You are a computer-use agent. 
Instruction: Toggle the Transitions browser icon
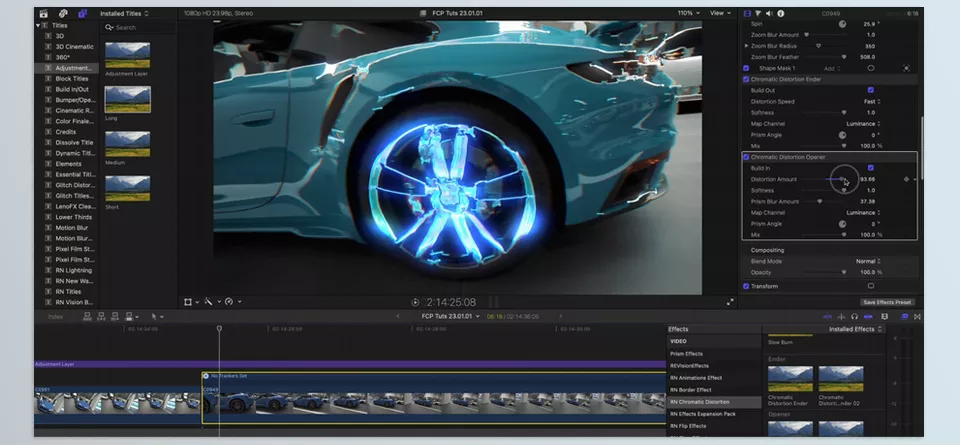click(x=917, y=316)
